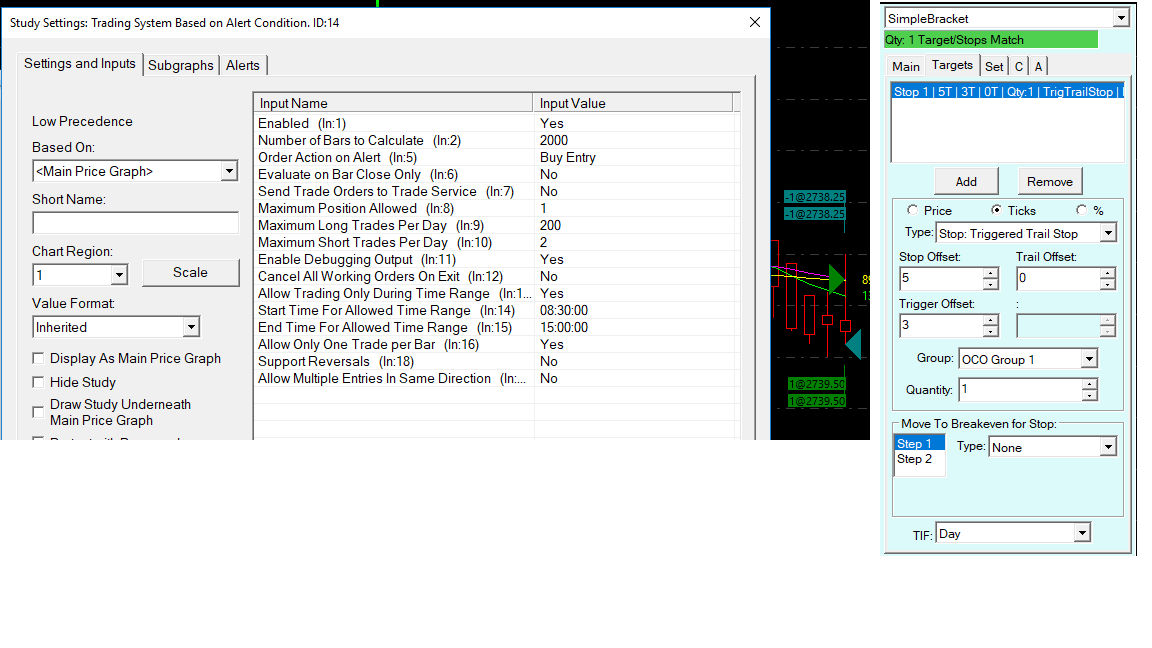This screenshot has height=648, width=1152.
Task: Increase the Quantity with up arrow
Action: click(1090, 385)
